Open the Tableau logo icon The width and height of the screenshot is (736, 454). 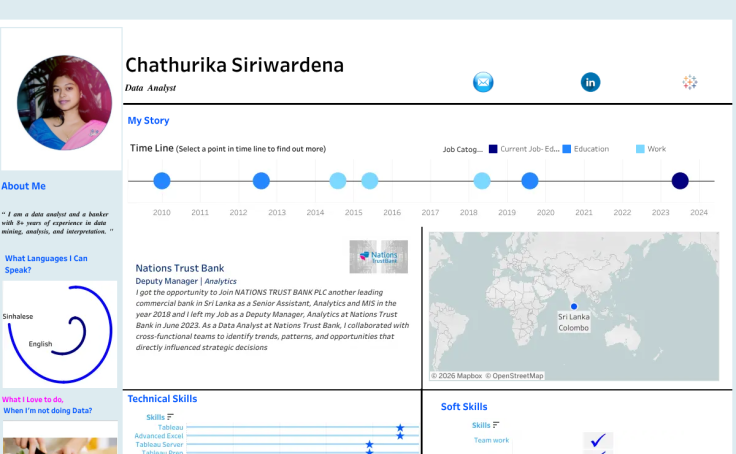690,82
